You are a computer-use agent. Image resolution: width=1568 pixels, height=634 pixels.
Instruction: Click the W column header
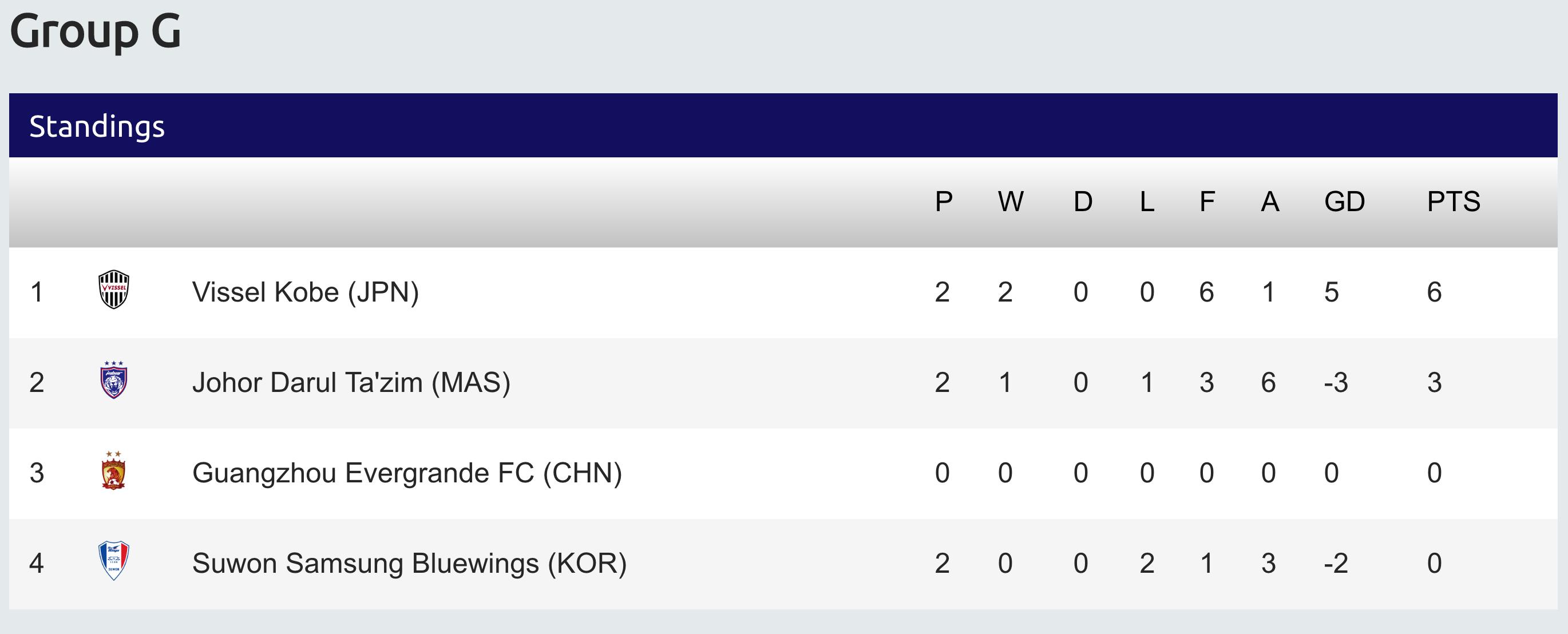pos(1011,202)
